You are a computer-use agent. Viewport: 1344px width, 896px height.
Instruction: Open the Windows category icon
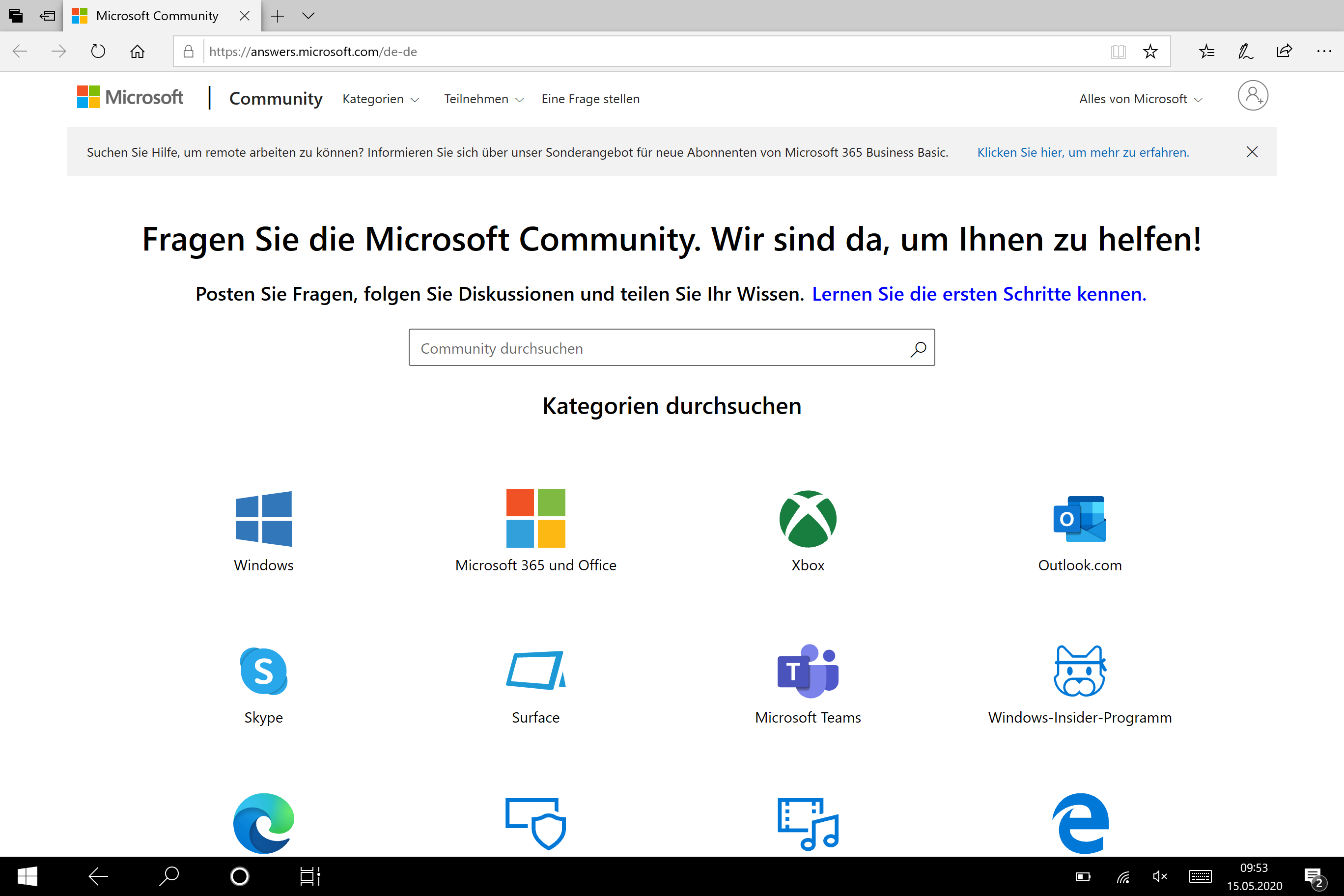click(x=263, y=518)
